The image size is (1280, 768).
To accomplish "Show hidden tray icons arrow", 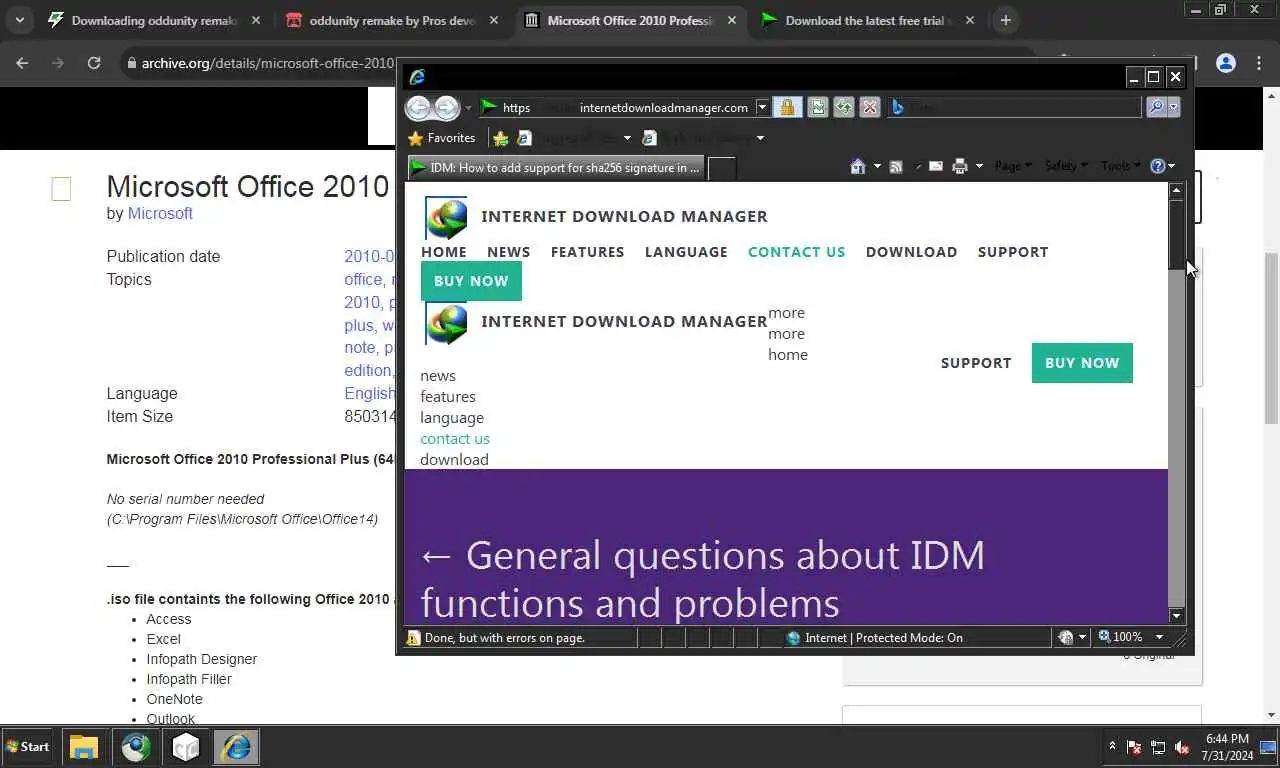I will [x=1112, y=747].
